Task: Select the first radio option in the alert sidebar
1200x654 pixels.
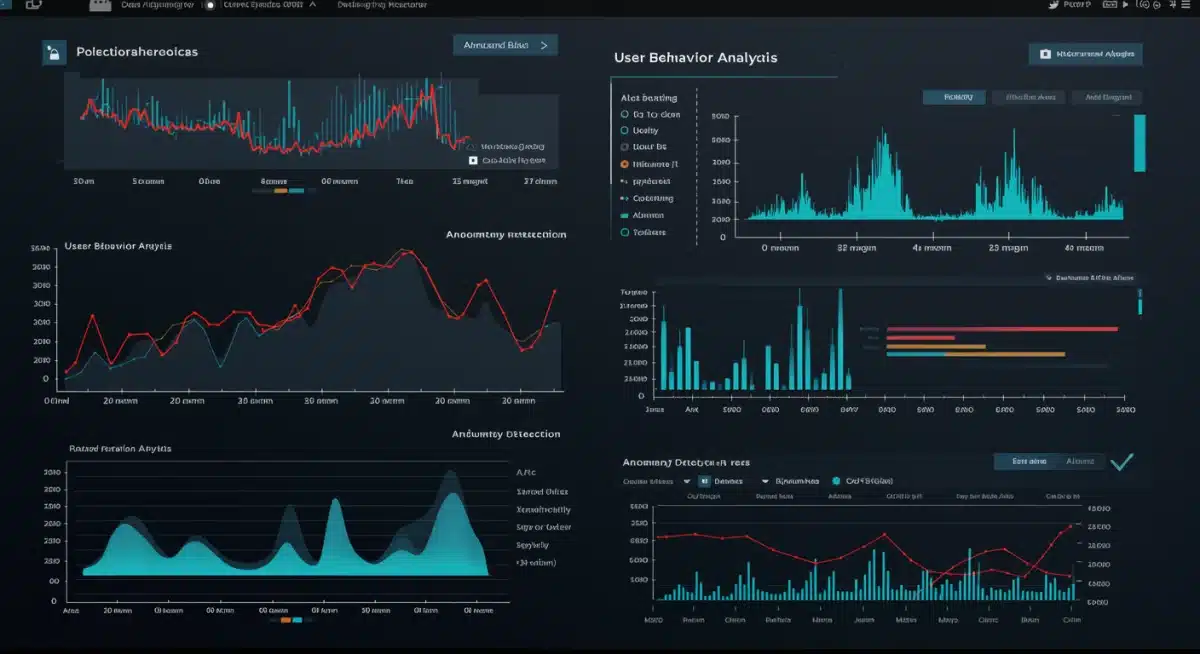Action: pos(624,114)
